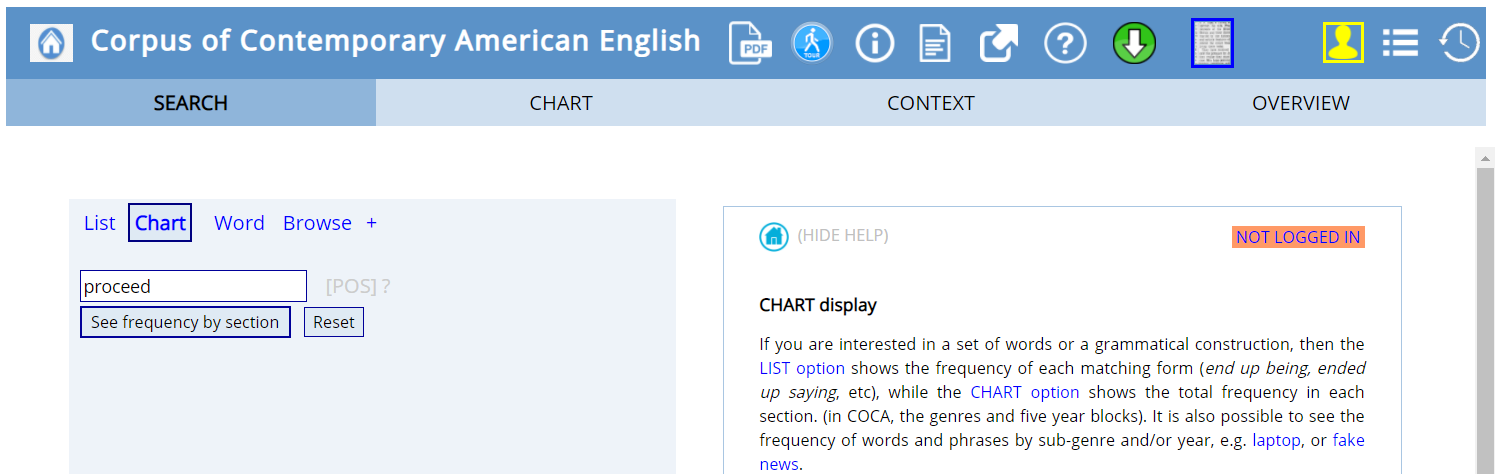Open the [POS] part-of-speech selector

tap(351, 287)
